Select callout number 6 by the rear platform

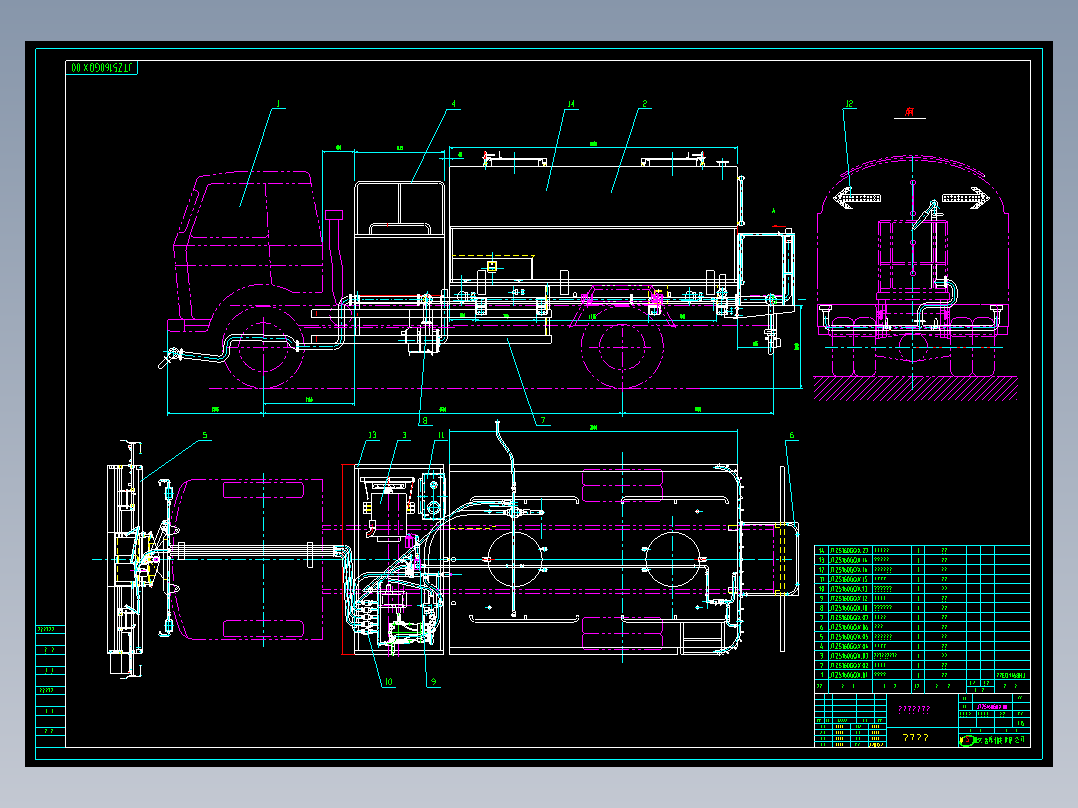[x=791, y=435]
